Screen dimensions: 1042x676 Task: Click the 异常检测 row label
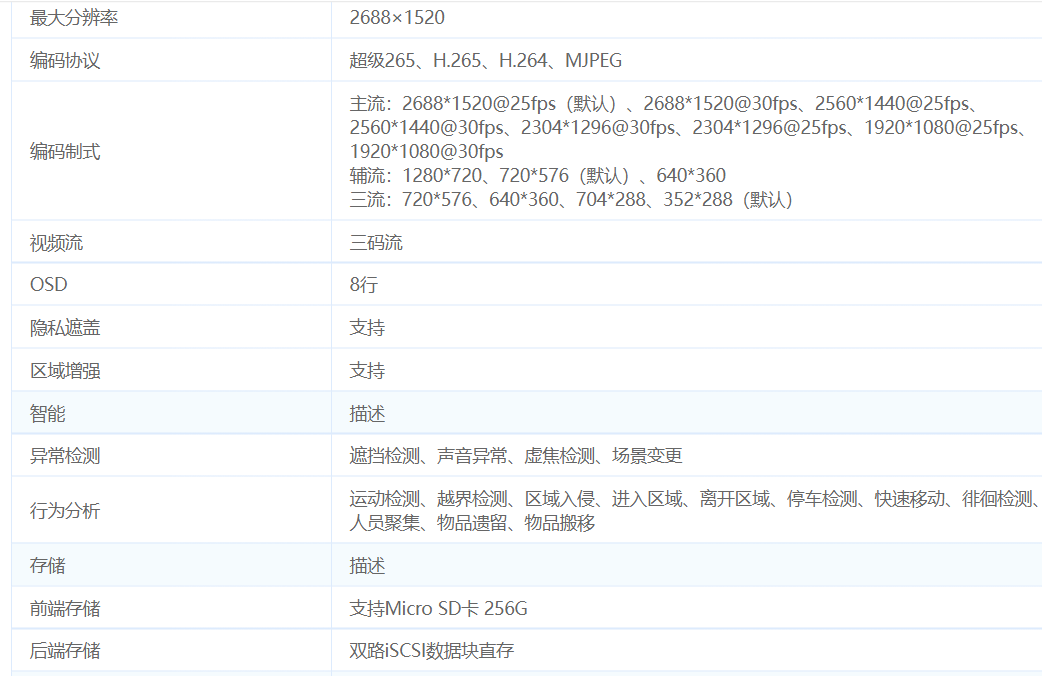click(x=65, y=456)
